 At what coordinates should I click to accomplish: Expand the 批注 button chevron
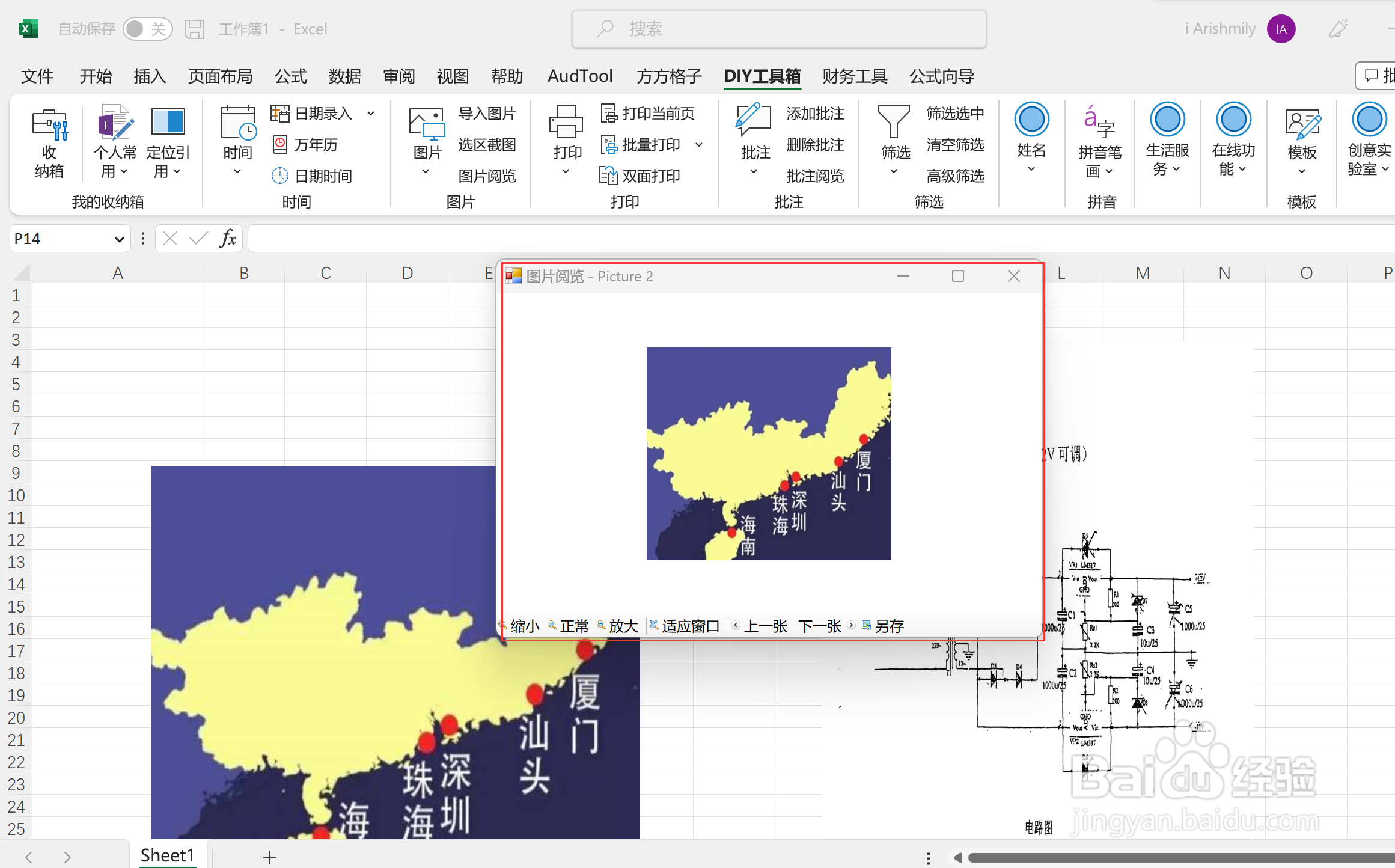[x=754, y=171]
